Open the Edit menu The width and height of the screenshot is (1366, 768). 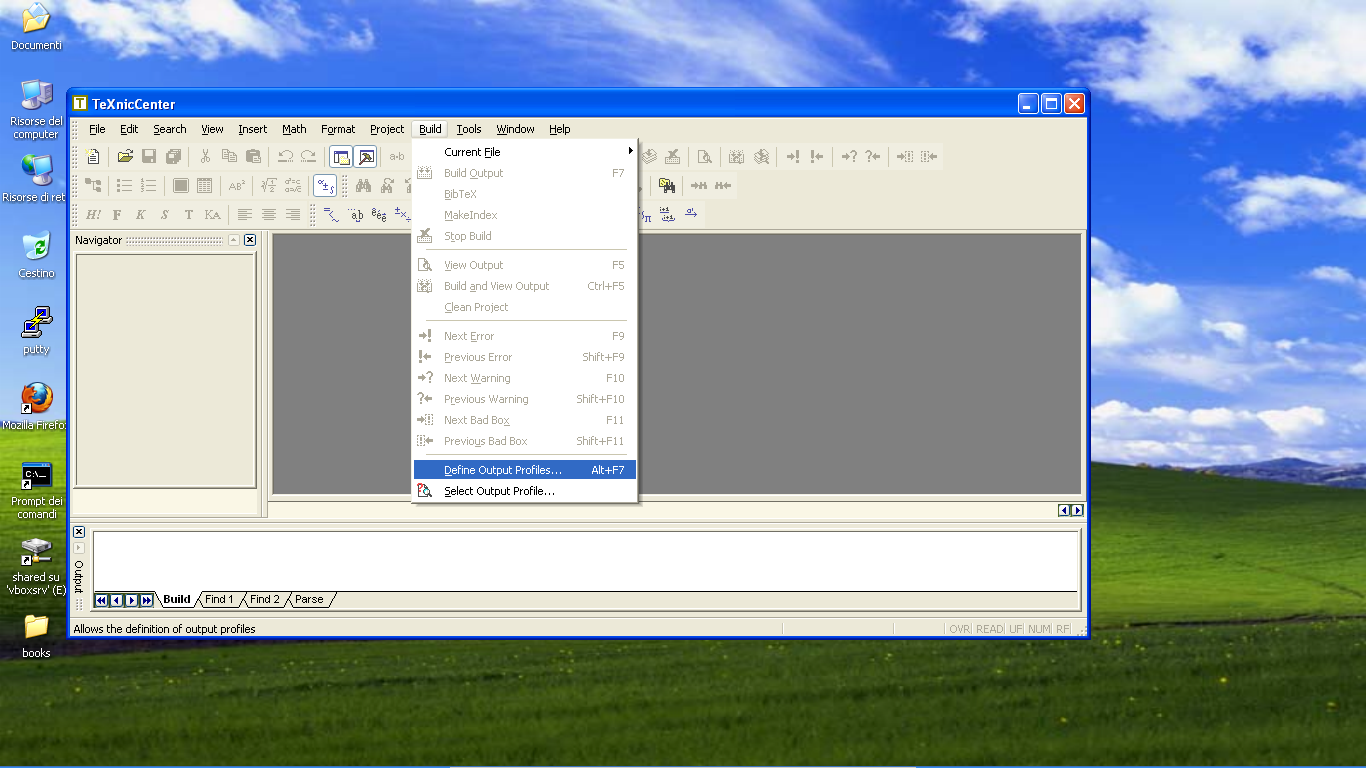129,129
